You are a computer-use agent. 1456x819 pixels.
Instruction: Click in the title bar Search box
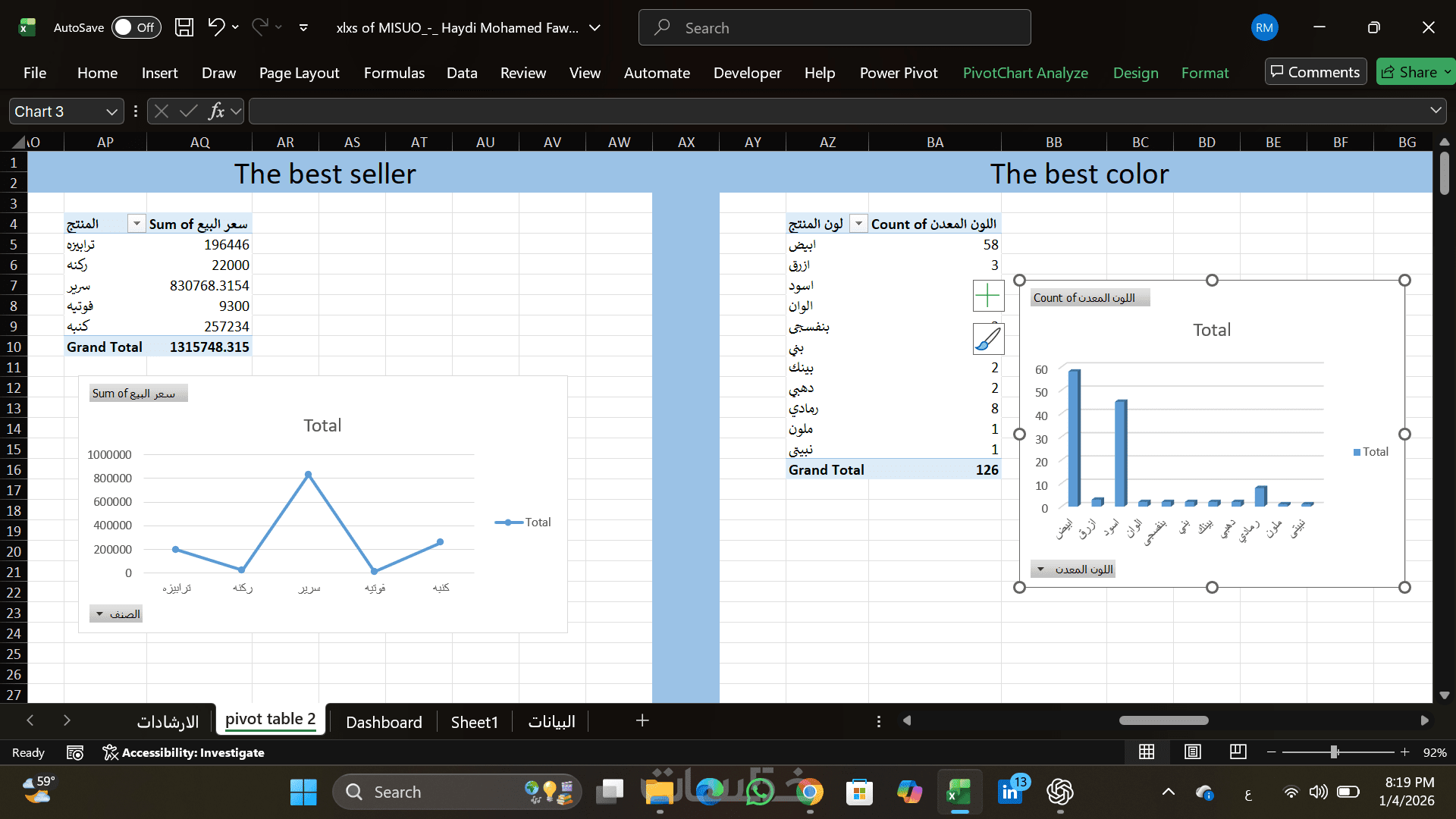click(x=834, y=27)
